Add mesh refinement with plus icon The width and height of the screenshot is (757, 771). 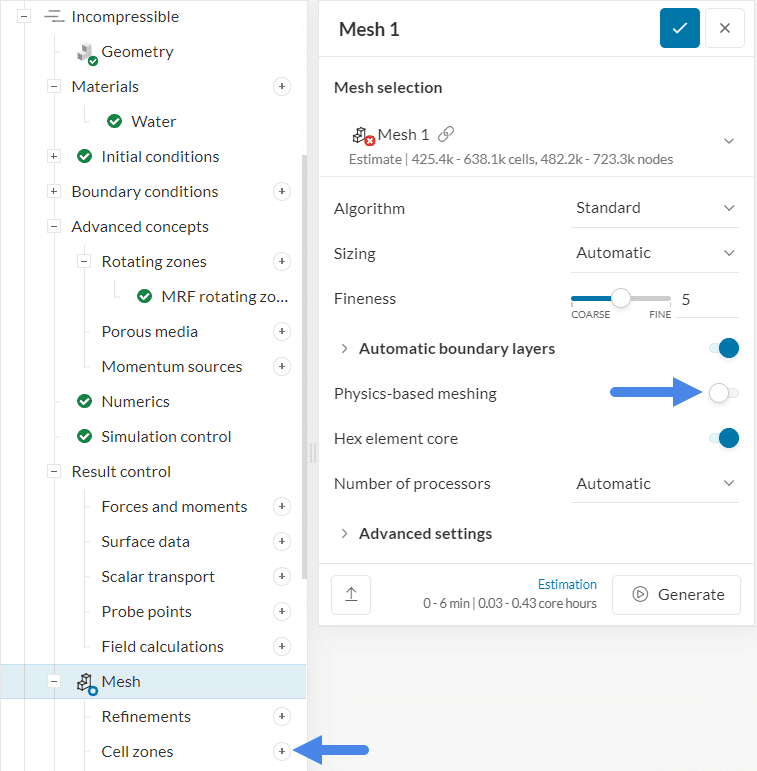[x=282, y=717]
